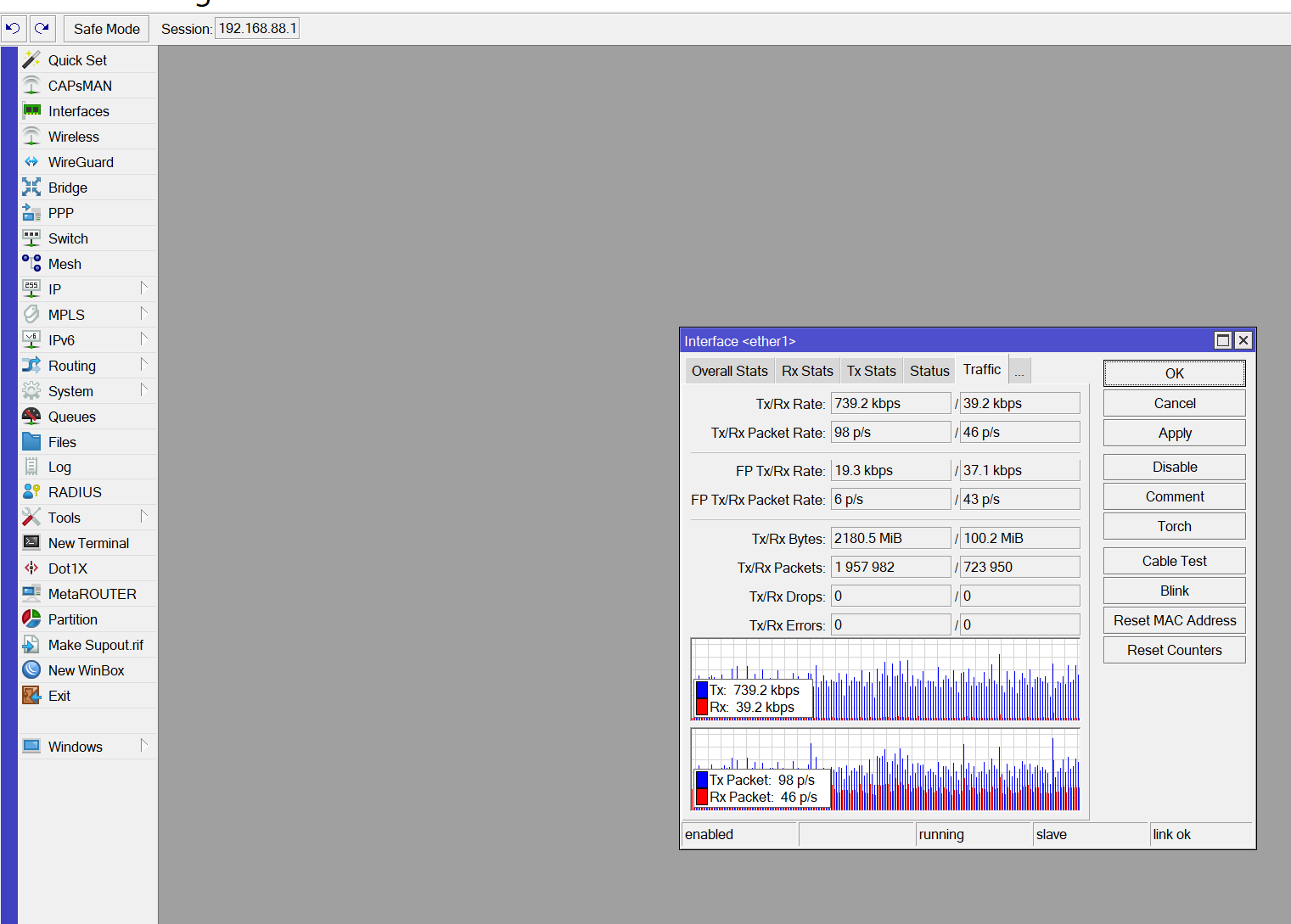Expand the MPLS submenu arrow
This screenshot has height=924, width=1291.
[144, 313]
